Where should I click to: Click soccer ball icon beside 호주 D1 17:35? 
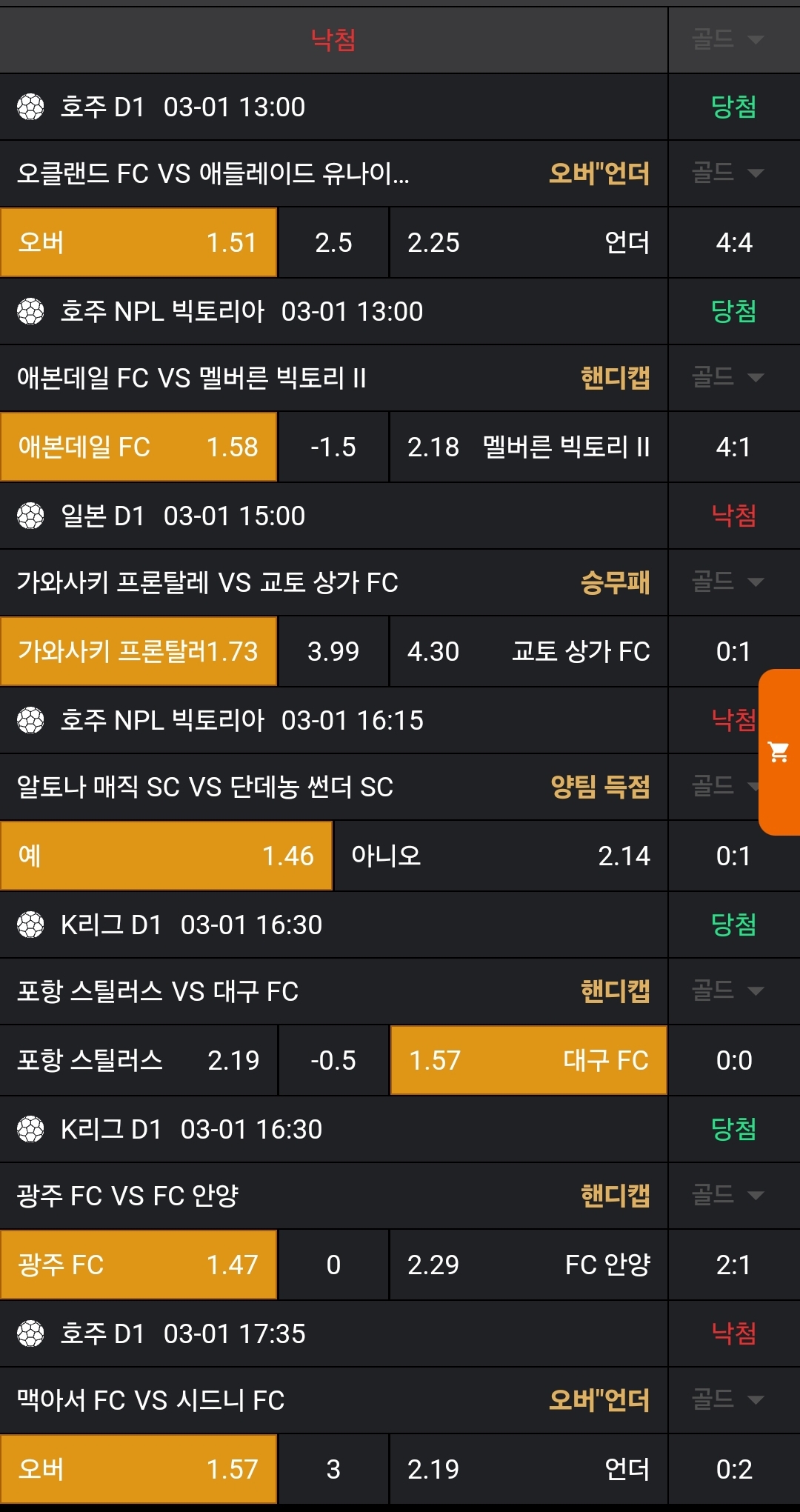(30, 1333)
